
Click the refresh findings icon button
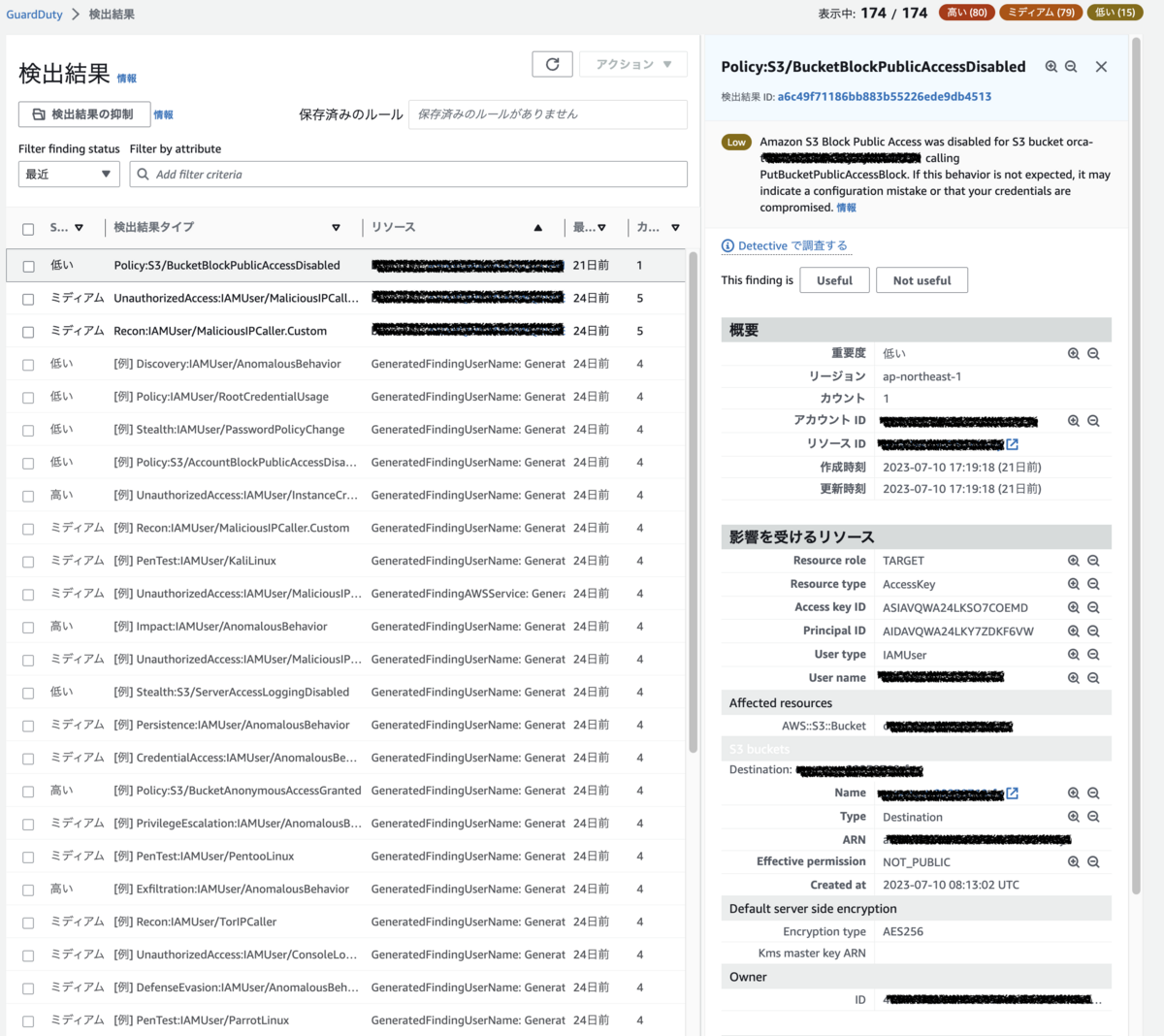pyautogui.click(x=552, y=64)
